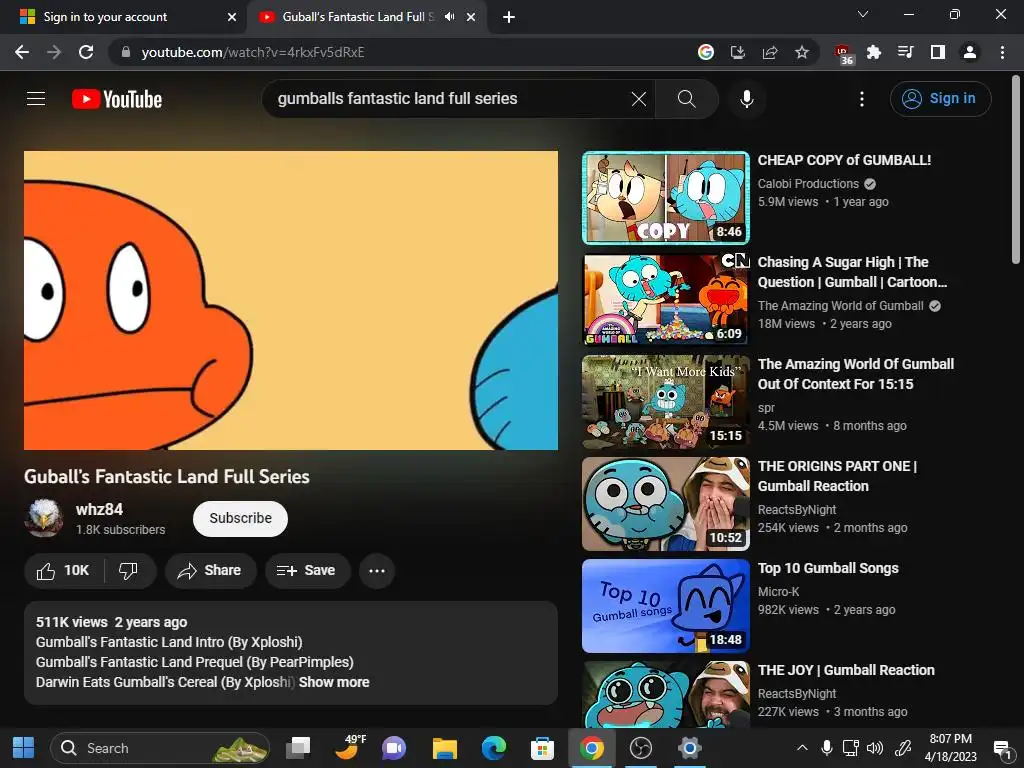1024x768 pixels.
Task: Open Chrome profile icon
Action: [970, 52]
